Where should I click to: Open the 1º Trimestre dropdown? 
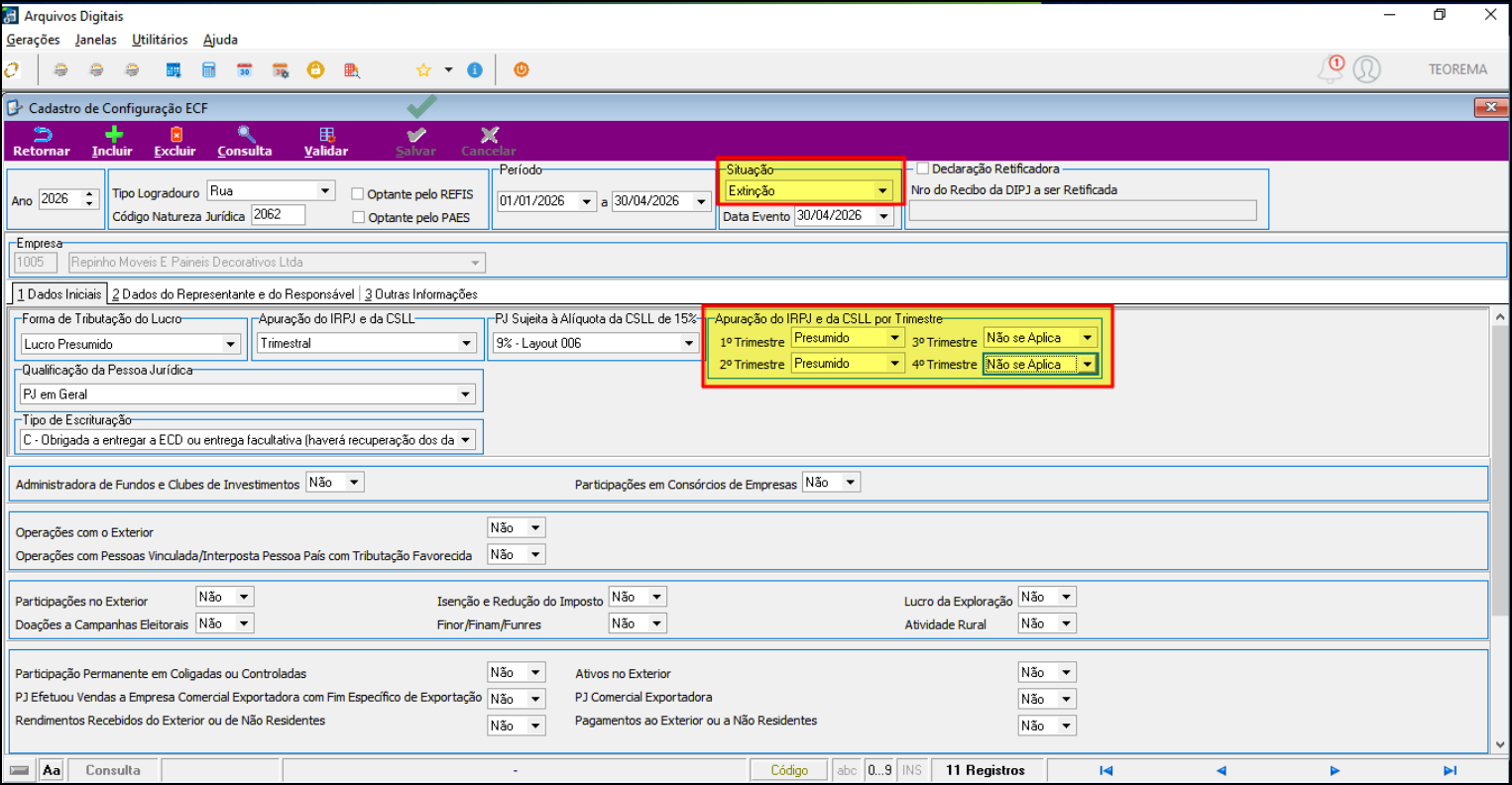[894, 338]
